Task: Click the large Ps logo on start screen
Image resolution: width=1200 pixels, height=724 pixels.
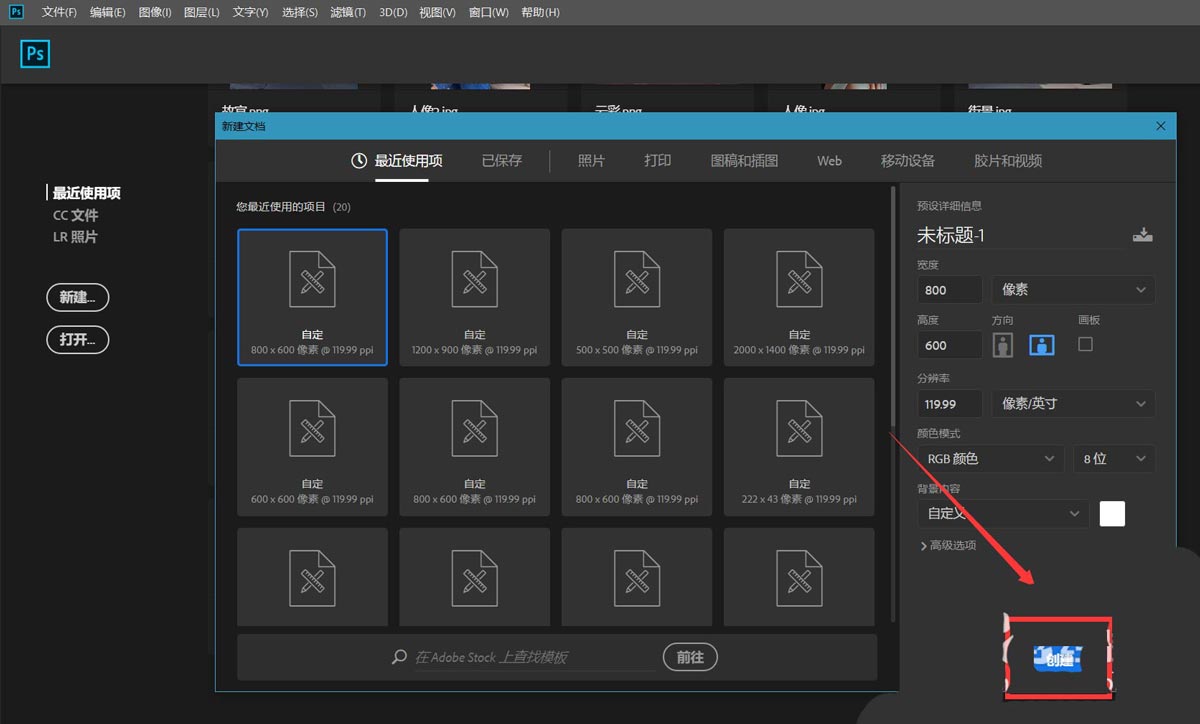Action: tap(35, 54)
